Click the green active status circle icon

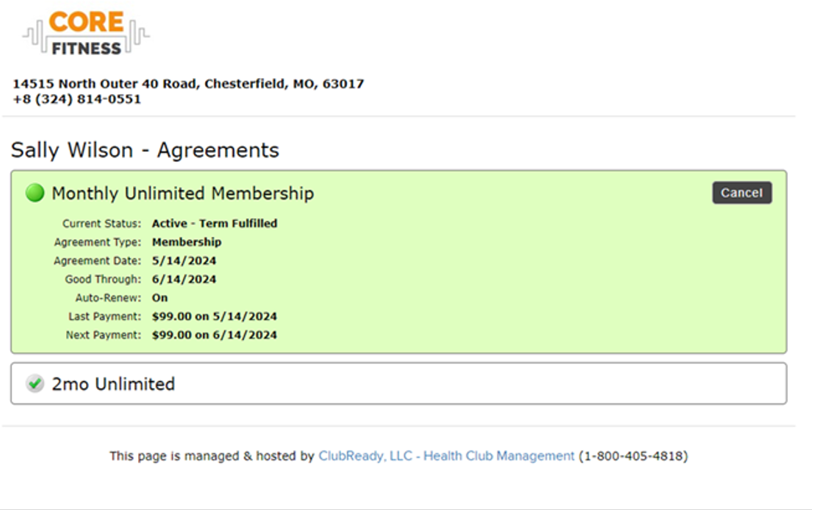(x=35, y=193)
